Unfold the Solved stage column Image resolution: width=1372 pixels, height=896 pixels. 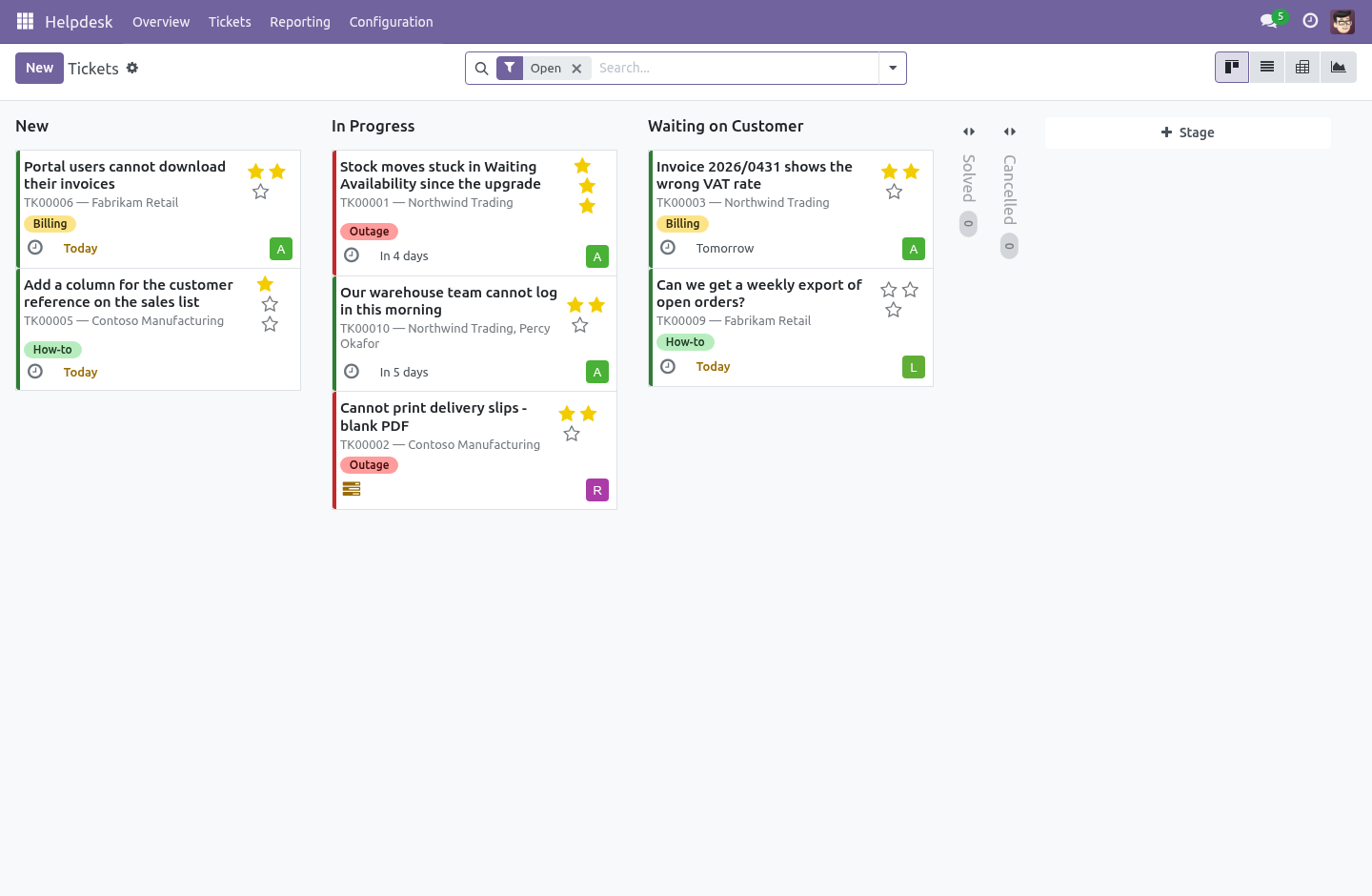[969, 132]
